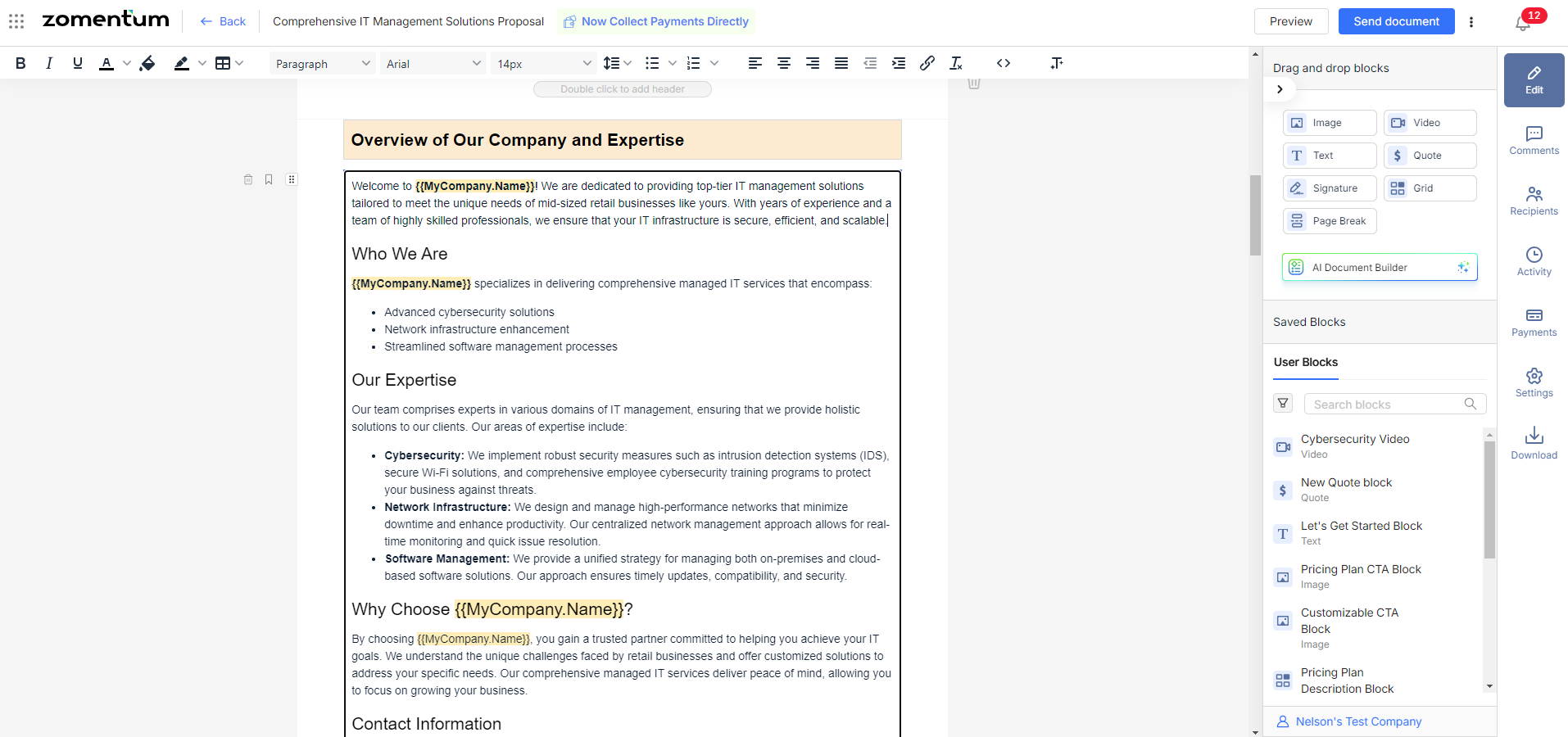Open highlight color dropdown arrow
The height and width of the screenshot is (737, 1568).
[202, 63]
